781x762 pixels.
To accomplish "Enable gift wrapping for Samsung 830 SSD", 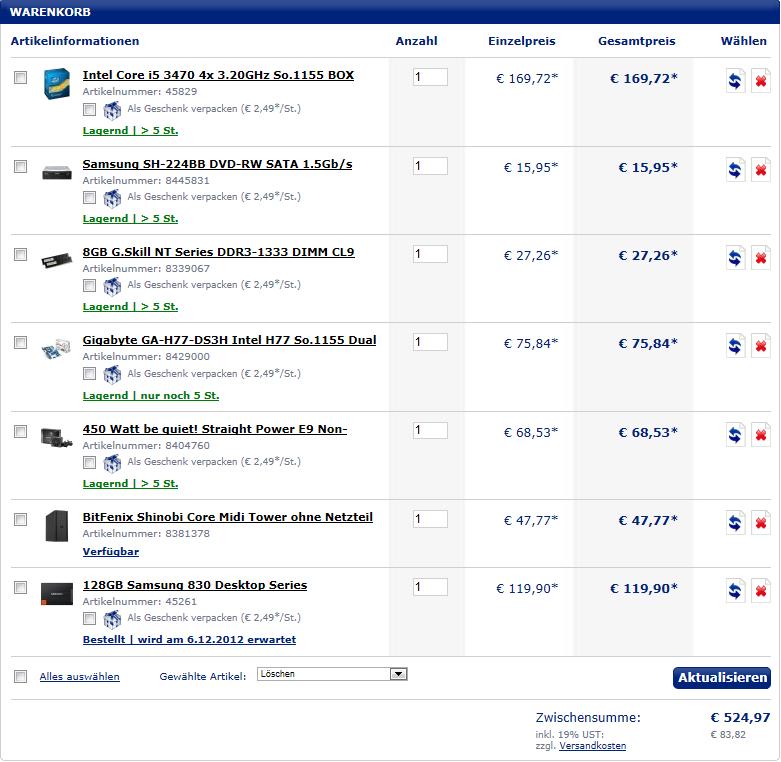I will pos(89,618).
